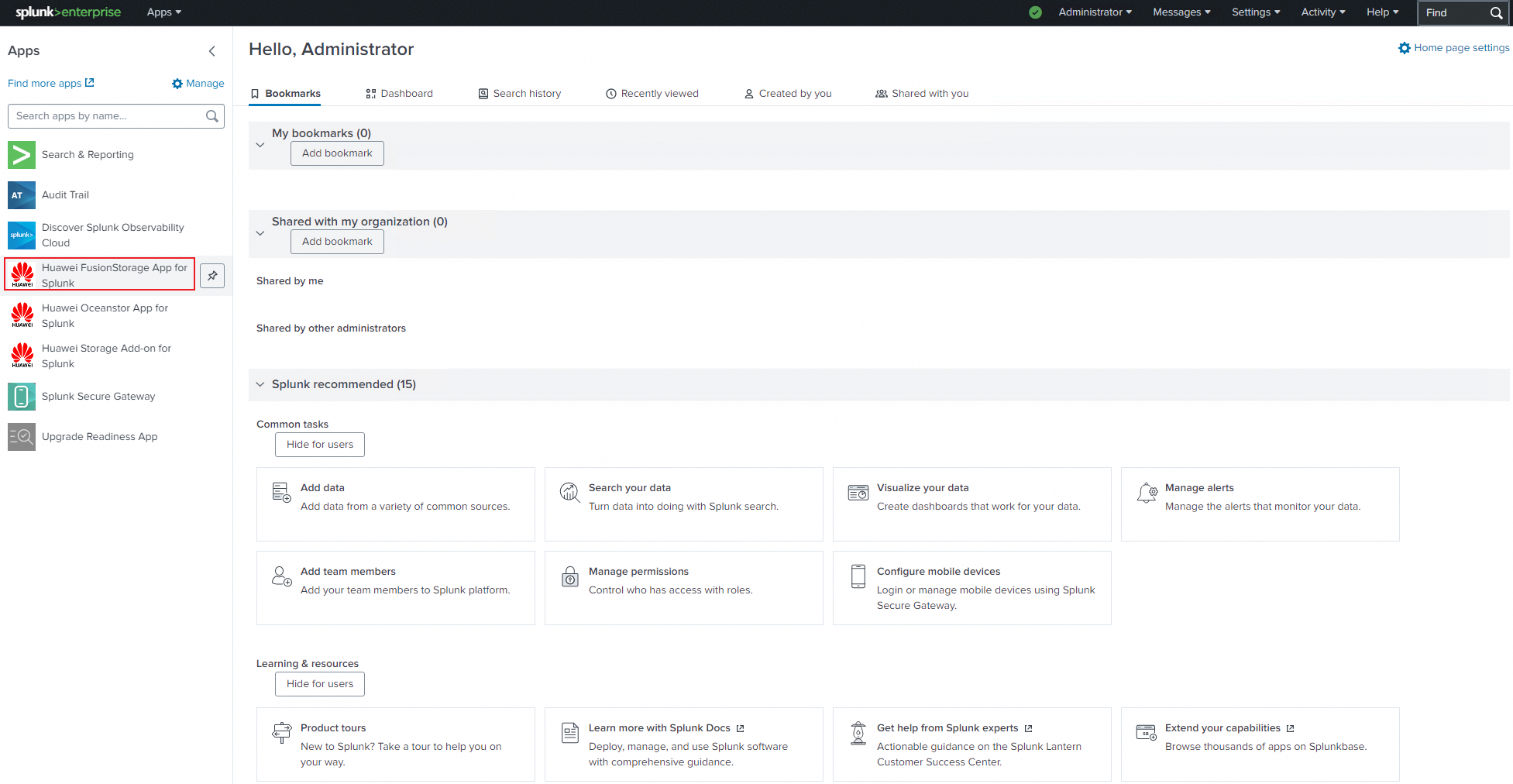
Task: Collapse the Splunk recommended section
Action: point(260,384)
